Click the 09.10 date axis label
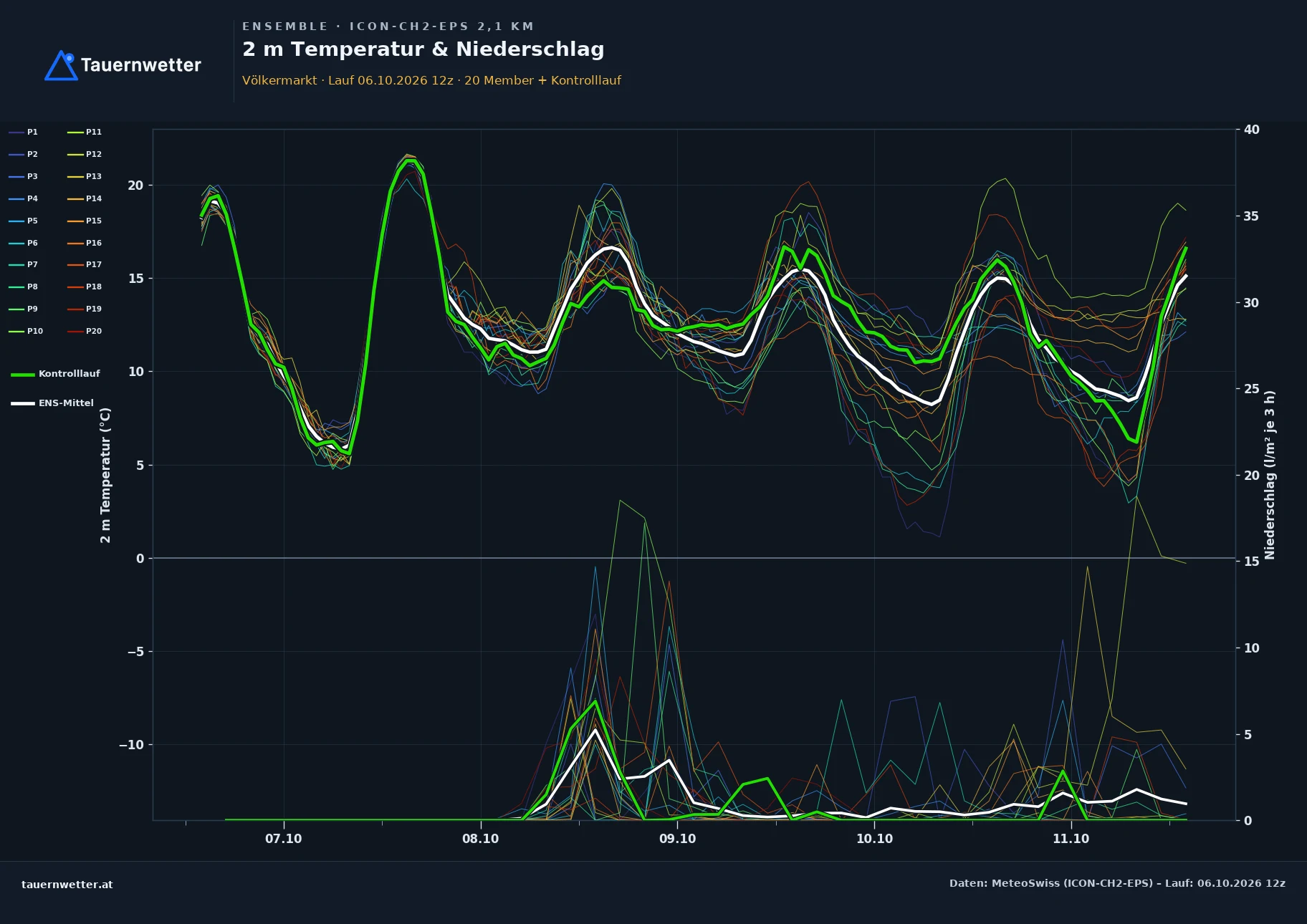This screenshot has width=1307, height=924. click(x=677, y=839)
